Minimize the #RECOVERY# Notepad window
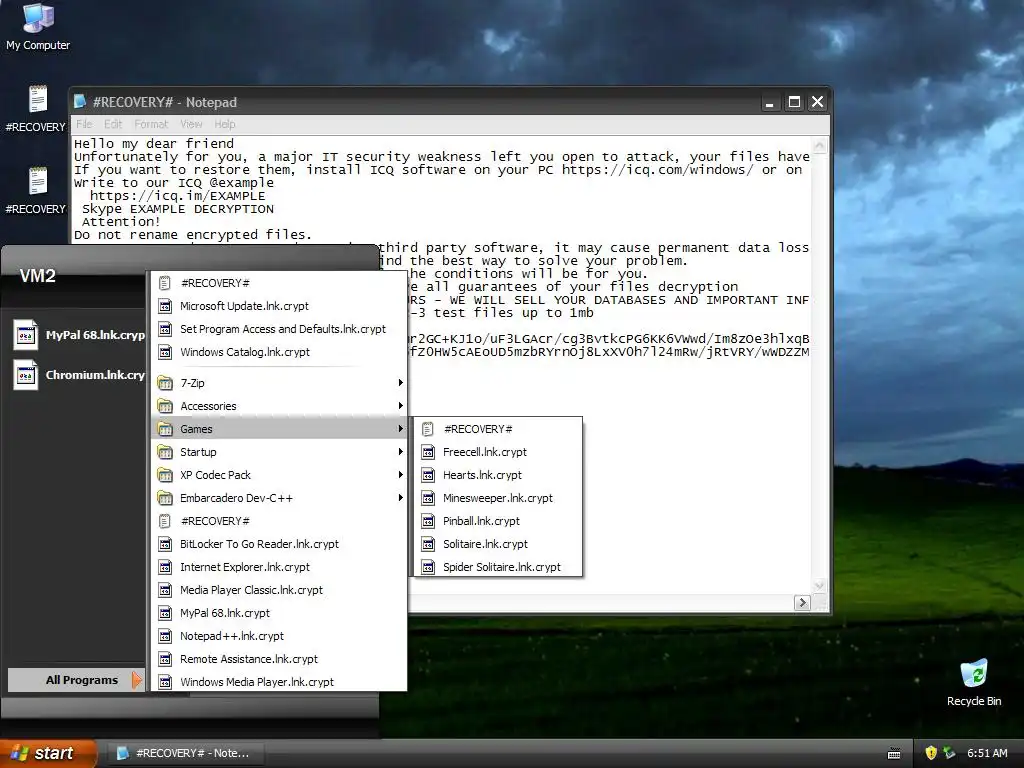 tap(770, 102)
